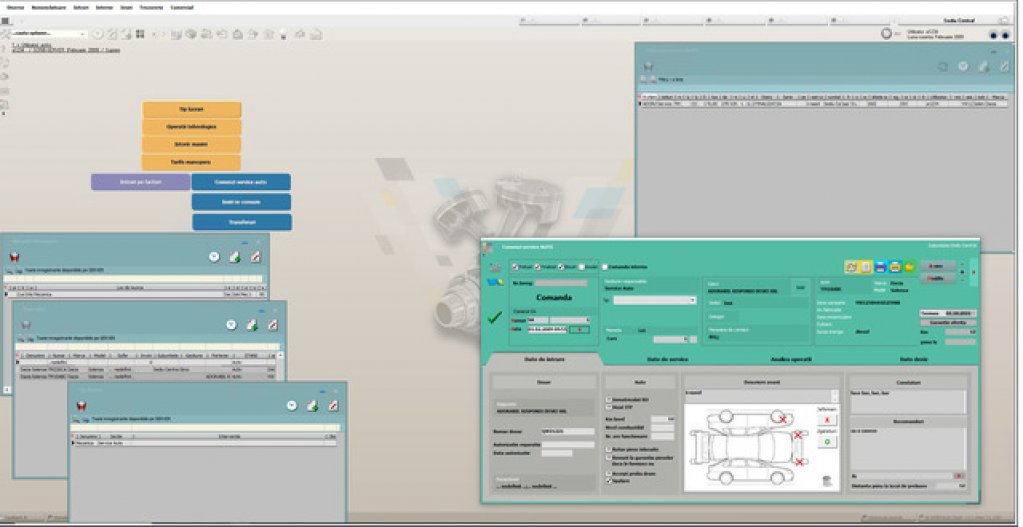Image resolution: width=1023 pixels, height=527 pixels.
Task: Click scrollbar of the damage description text box
Action: click(834, 396)
